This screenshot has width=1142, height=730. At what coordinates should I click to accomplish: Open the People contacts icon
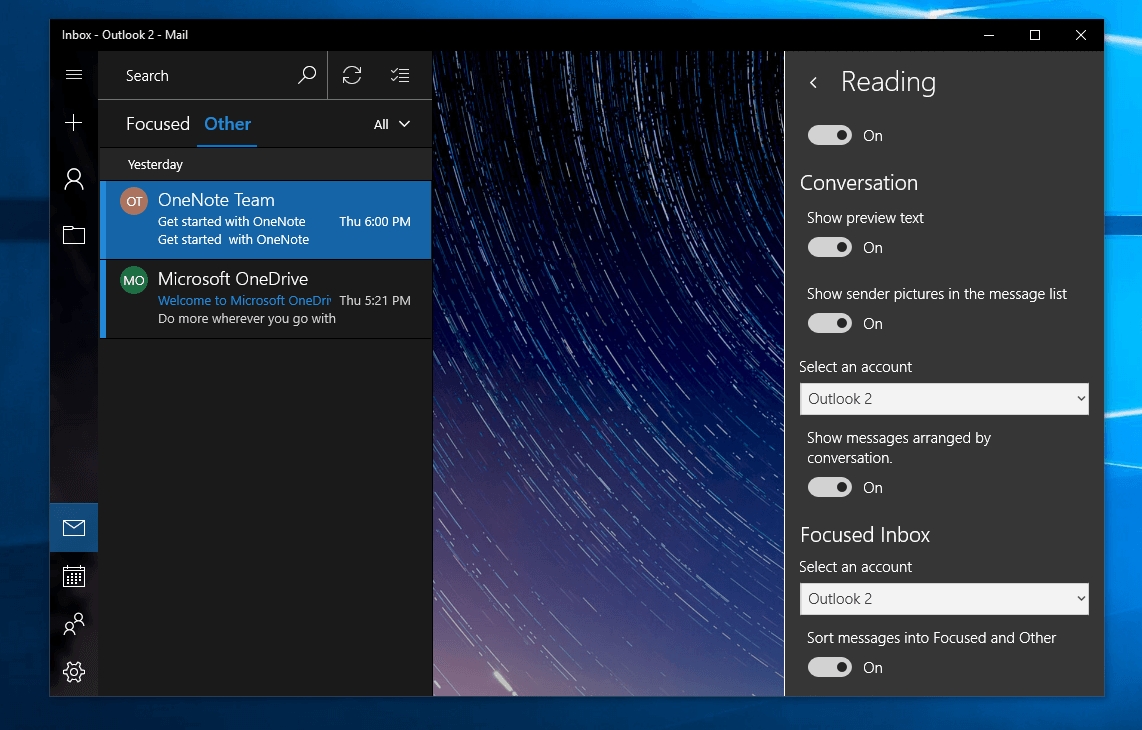[74, 624]
